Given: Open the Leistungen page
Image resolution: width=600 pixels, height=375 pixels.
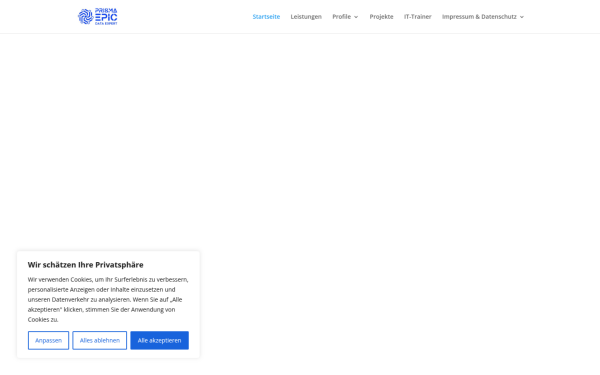Looking at the screenshot, I should [306, 17].
